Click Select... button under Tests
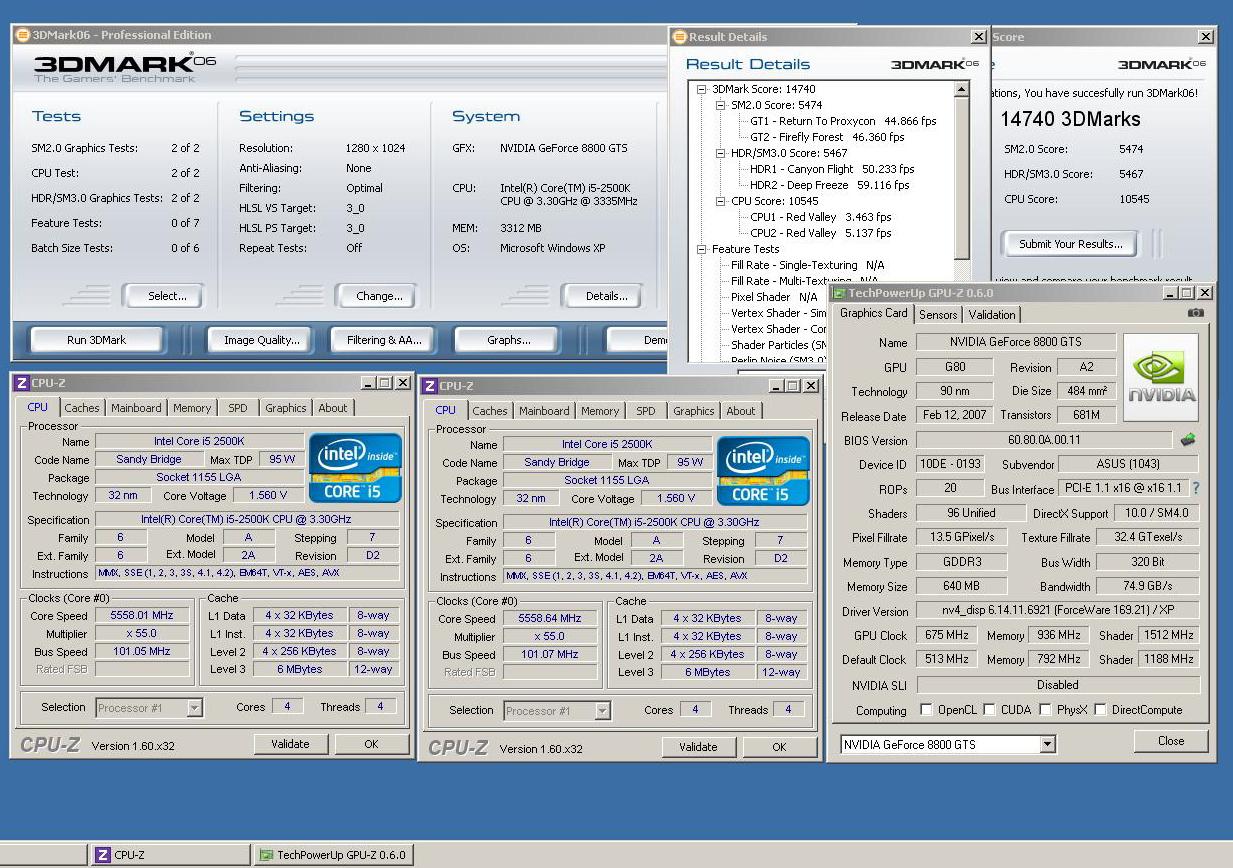Viewport: 1233px width, 868px height. tap(167, 296)
